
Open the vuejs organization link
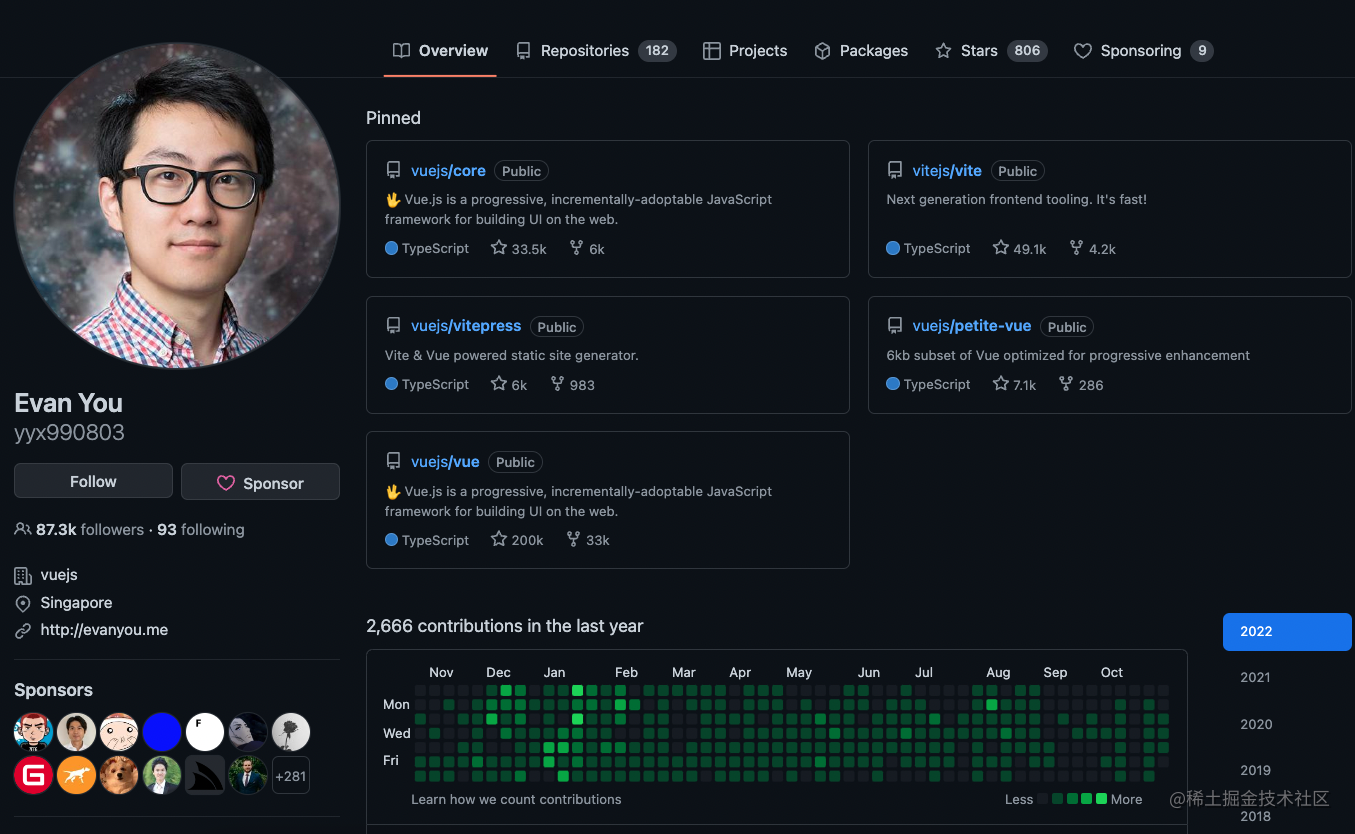[x=59, y=575]
